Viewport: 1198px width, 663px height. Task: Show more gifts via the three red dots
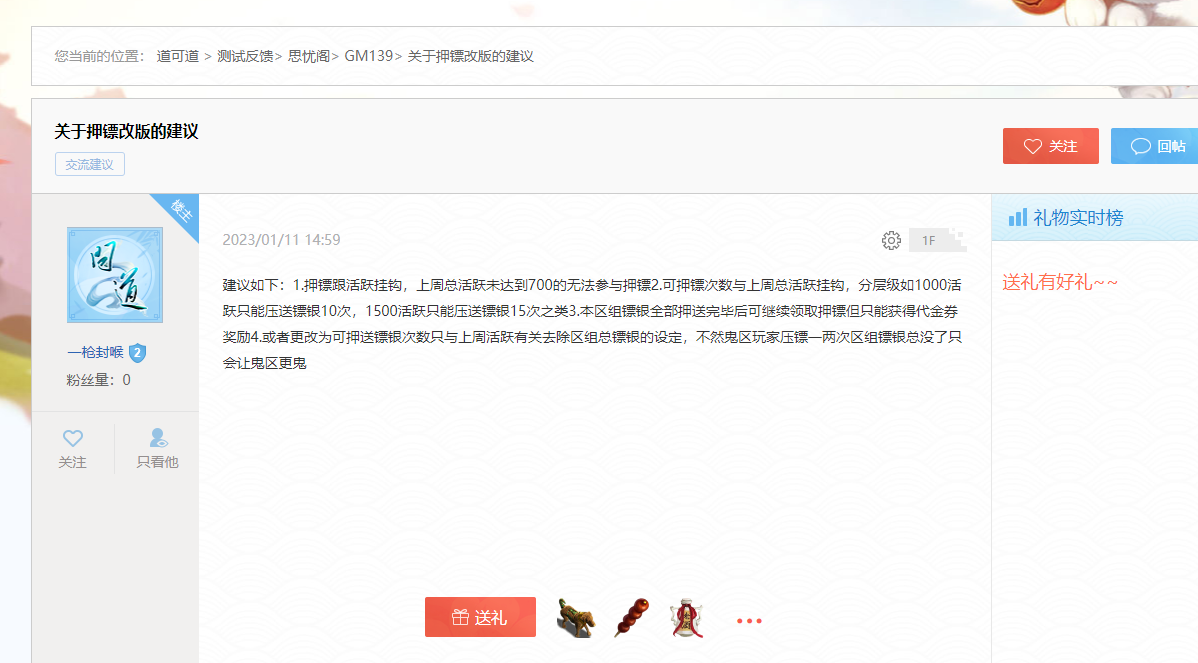pyautogui.click(x=749, y=620)
